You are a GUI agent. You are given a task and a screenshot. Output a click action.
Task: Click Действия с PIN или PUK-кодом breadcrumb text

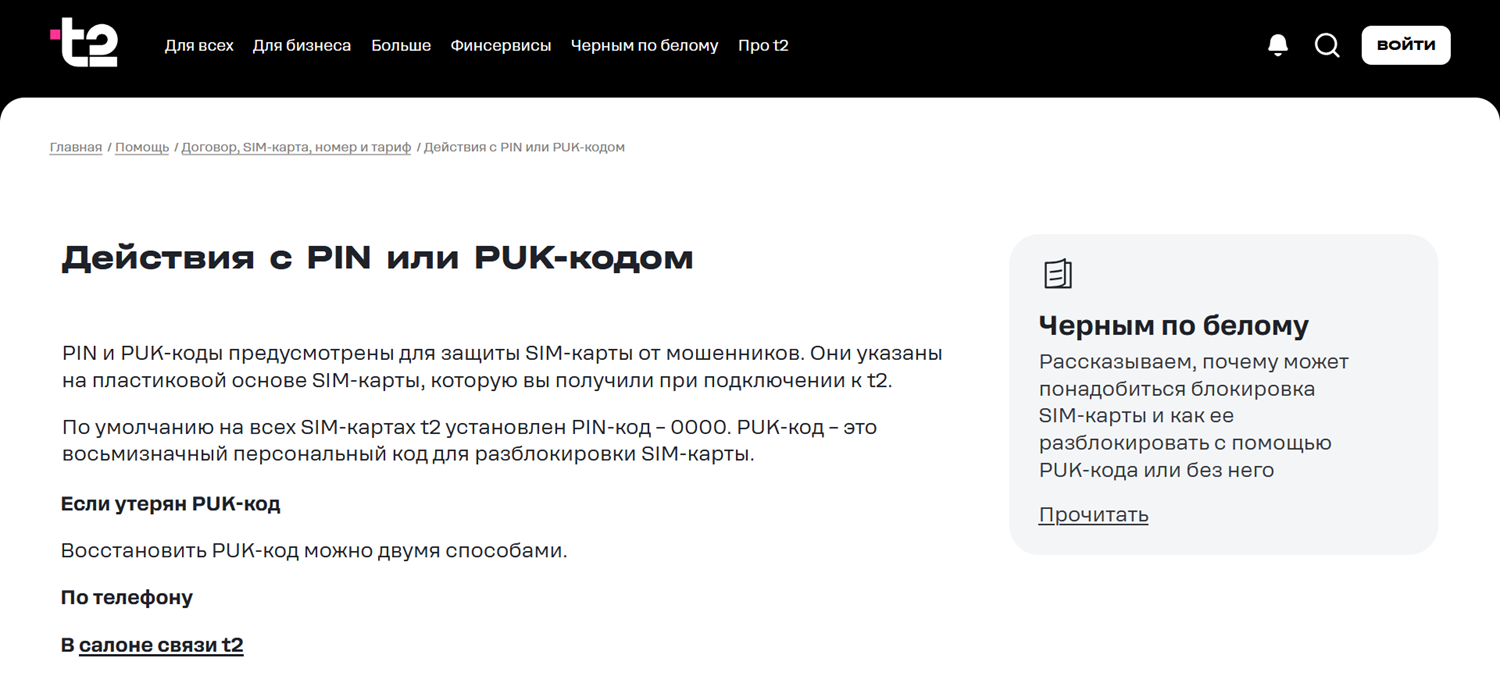[524, 147]
